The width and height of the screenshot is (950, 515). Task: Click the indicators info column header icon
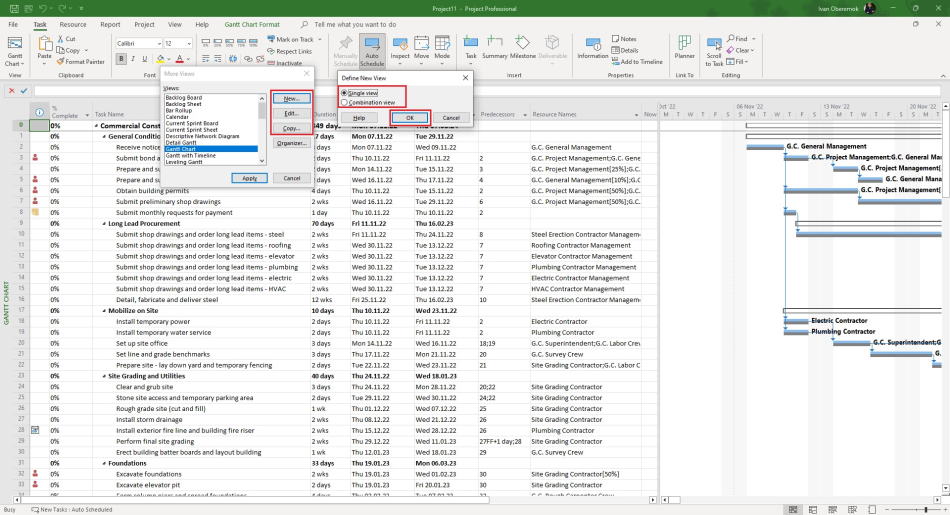[x=39, y=113]
